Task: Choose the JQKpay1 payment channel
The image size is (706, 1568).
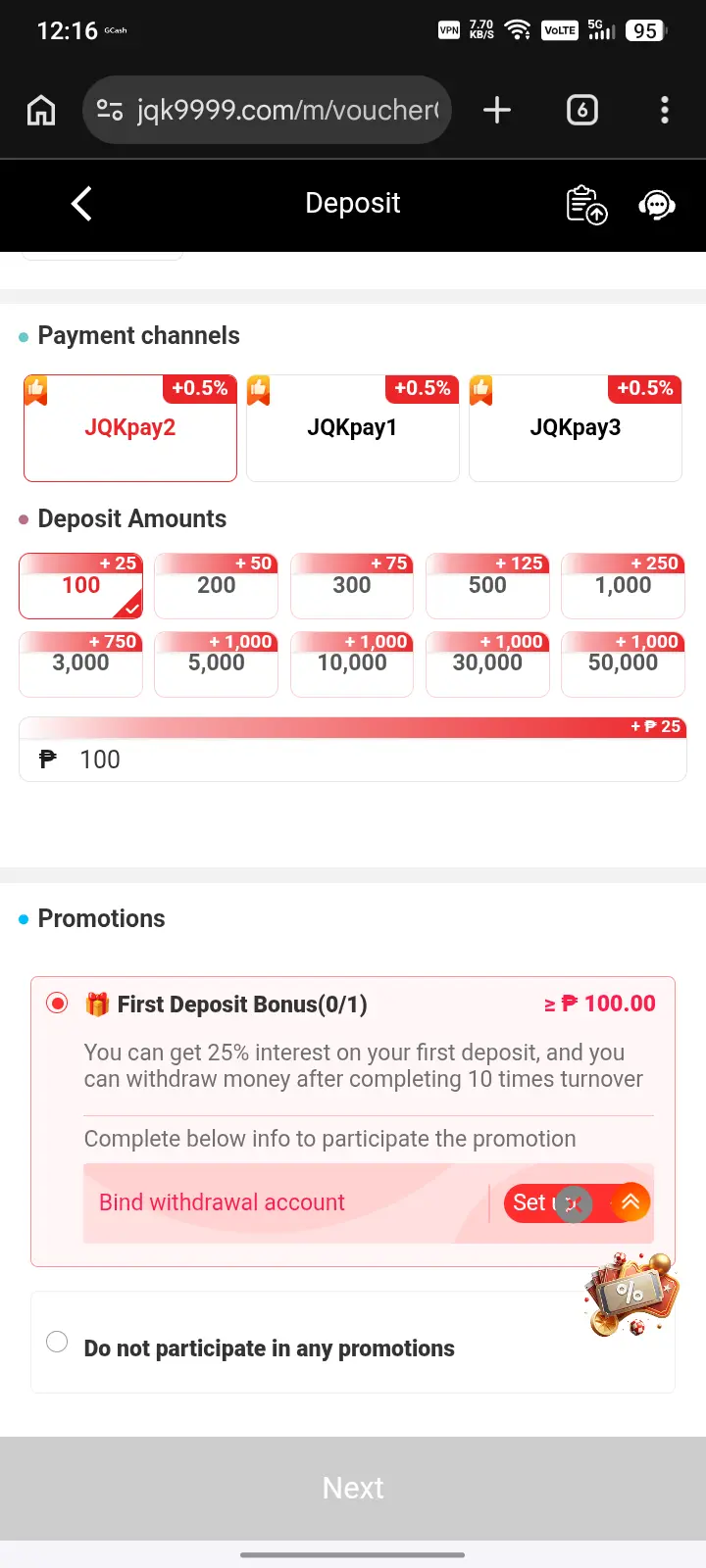Action: pyautogui.click(x=353, y=428)
